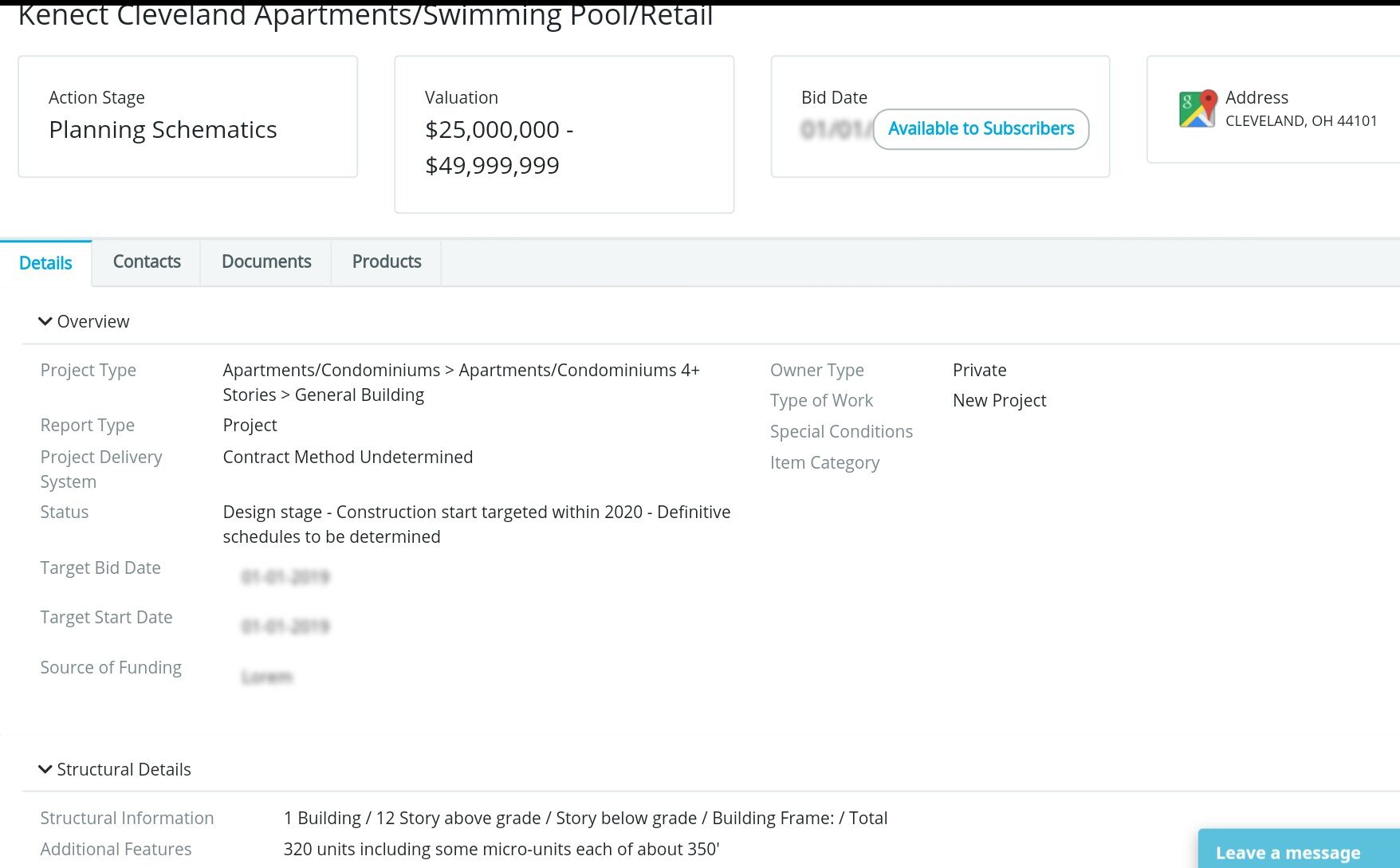
Task: Click the Structural Details heading text
Action: point(124,769)
